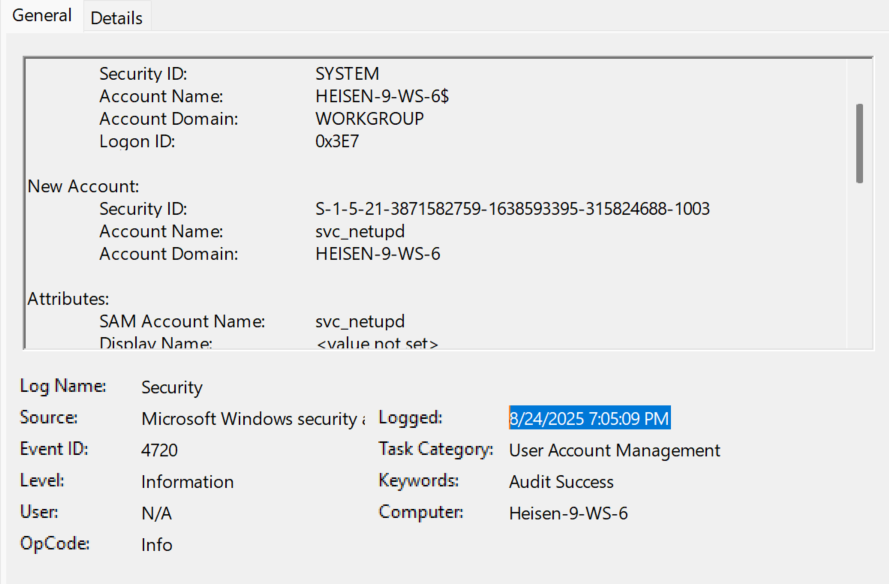Click the Task Category value User Account Management

click(x=614, y=450)
